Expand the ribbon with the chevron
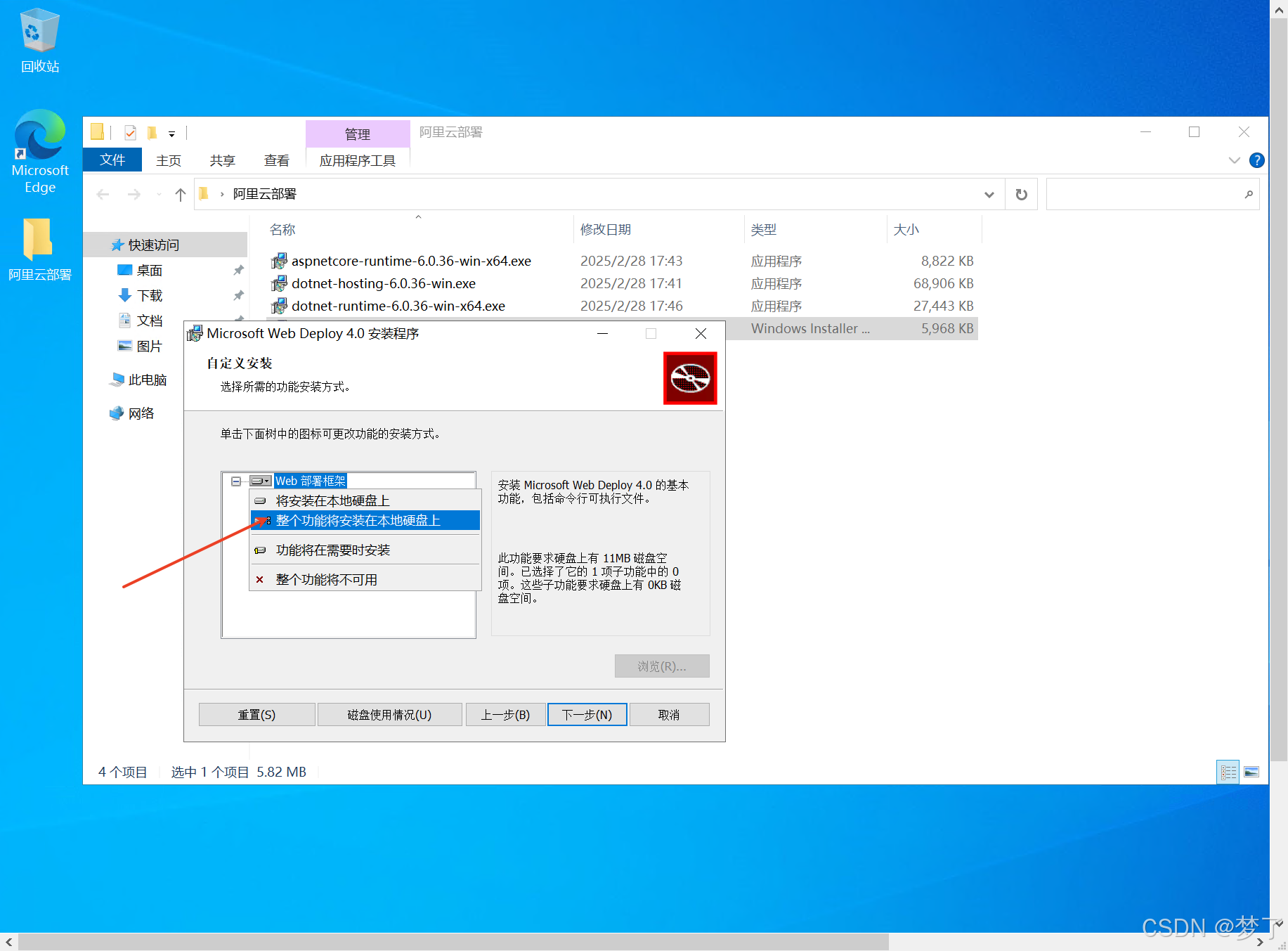The width and height of the screenshot is (1288, 951). [1235, 160]
